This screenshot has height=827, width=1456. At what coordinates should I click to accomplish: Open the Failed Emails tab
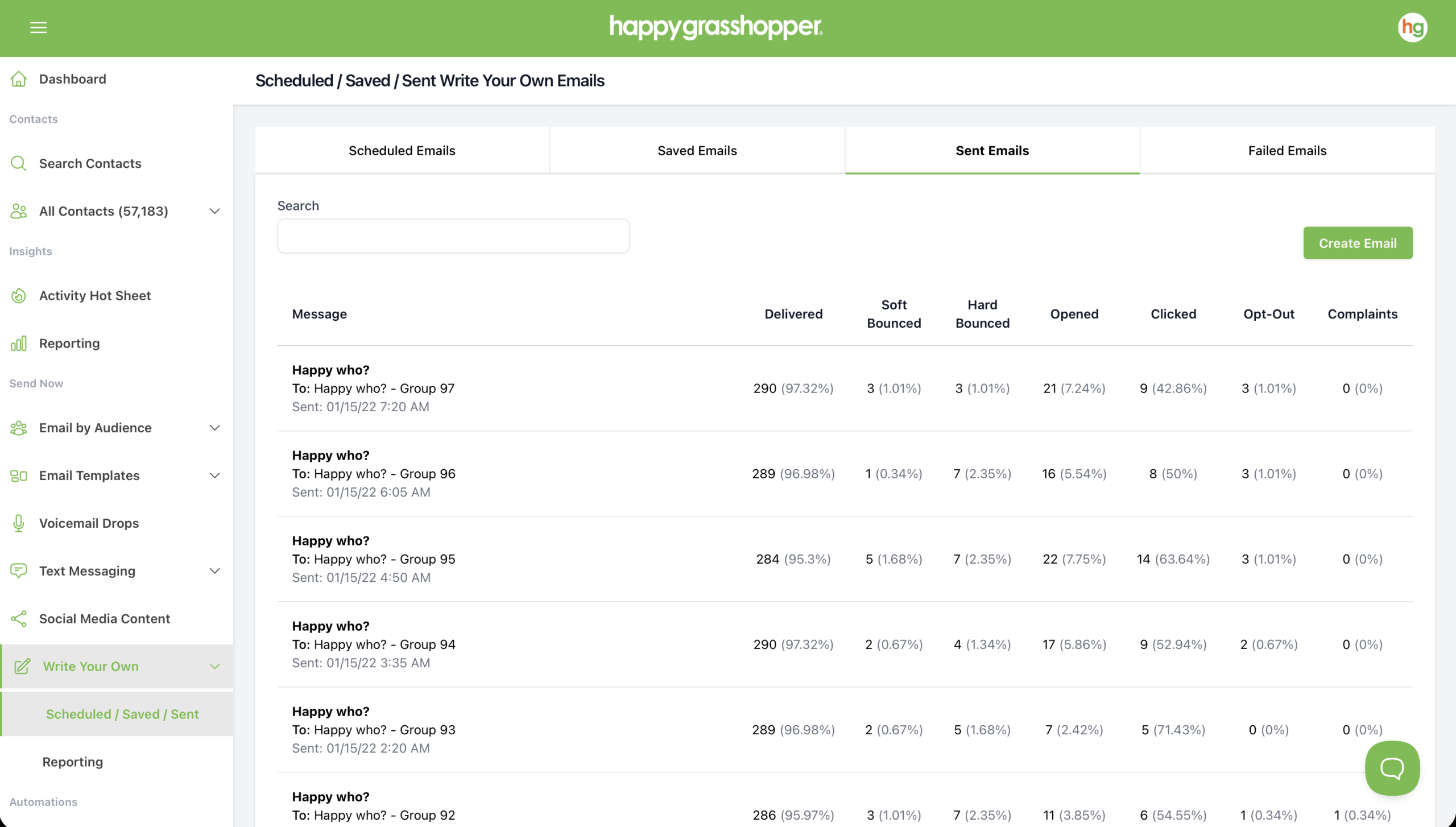point(1288,150)
